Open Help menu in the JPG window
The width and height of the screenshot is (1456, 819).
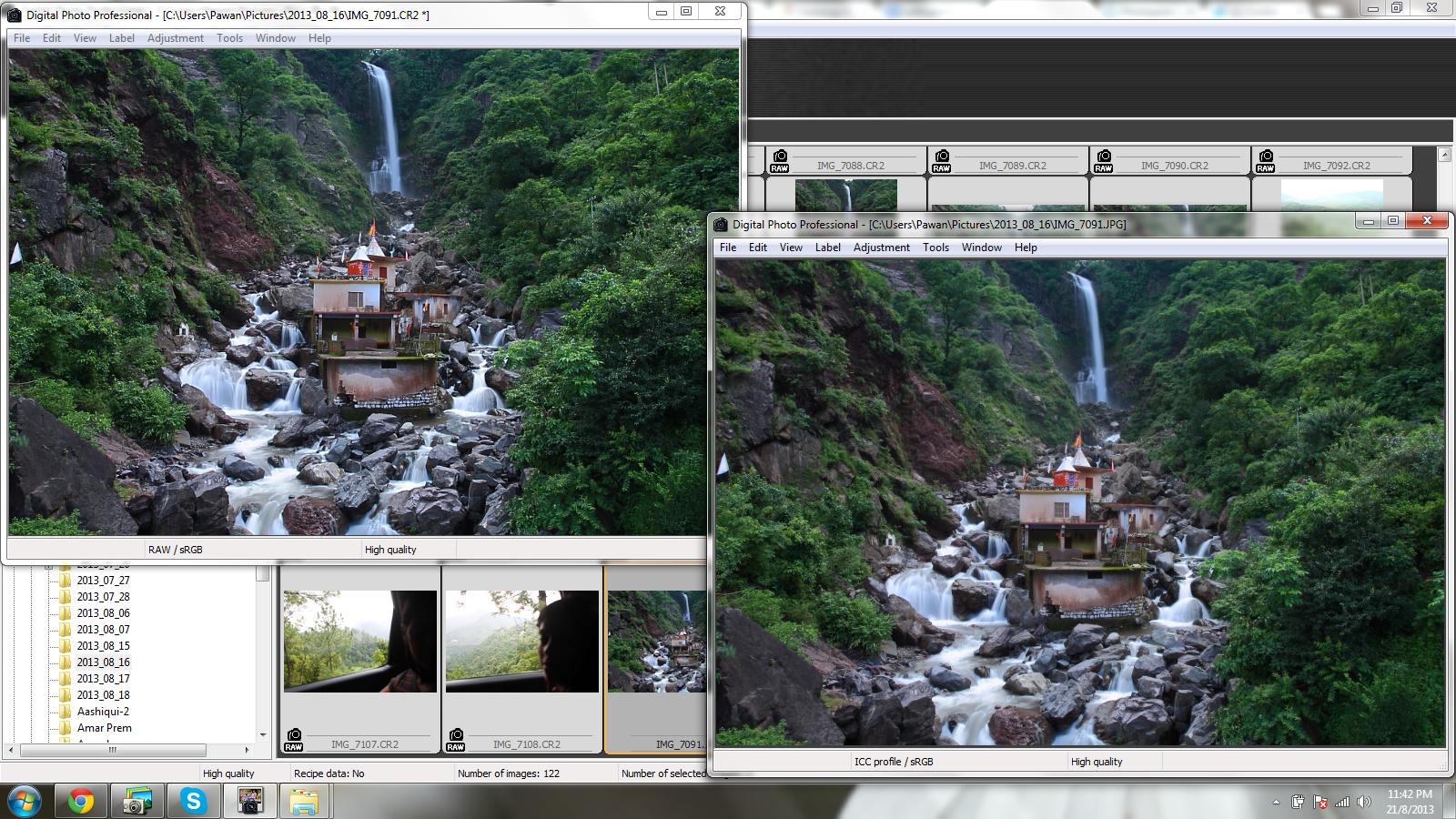coord(1026,248)
